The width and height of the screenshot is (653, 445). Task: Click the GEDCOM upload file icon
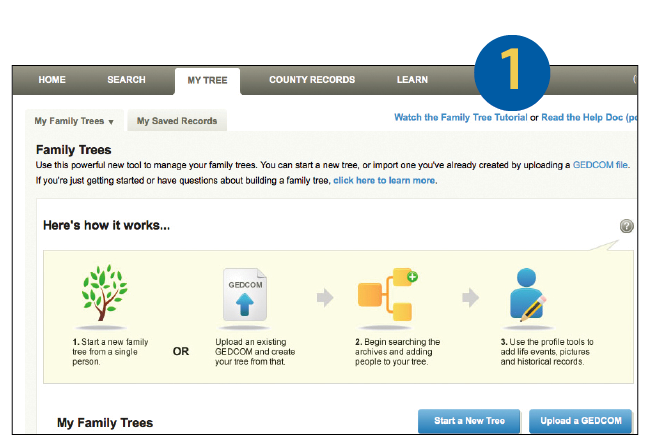245,295
